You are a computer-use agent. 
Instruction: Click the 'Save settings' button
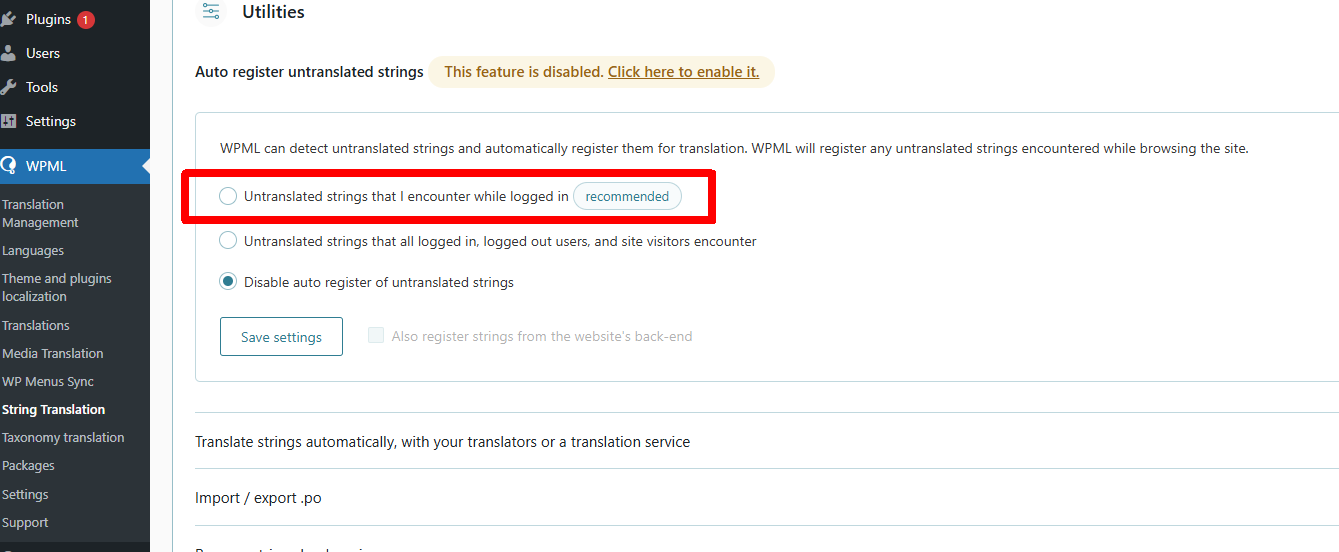point(281,337)
